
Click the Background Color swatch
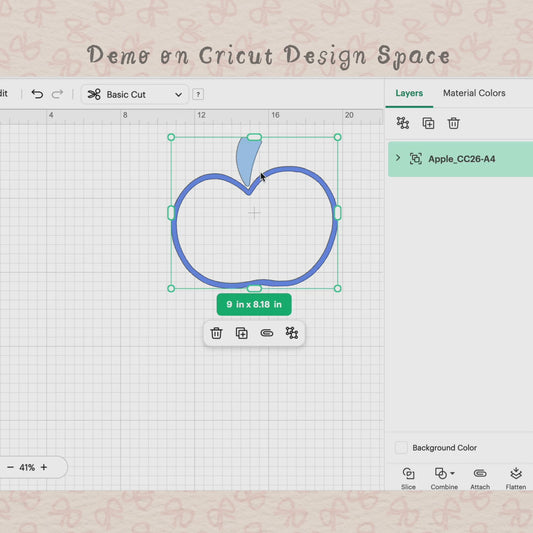pos(401,448)
